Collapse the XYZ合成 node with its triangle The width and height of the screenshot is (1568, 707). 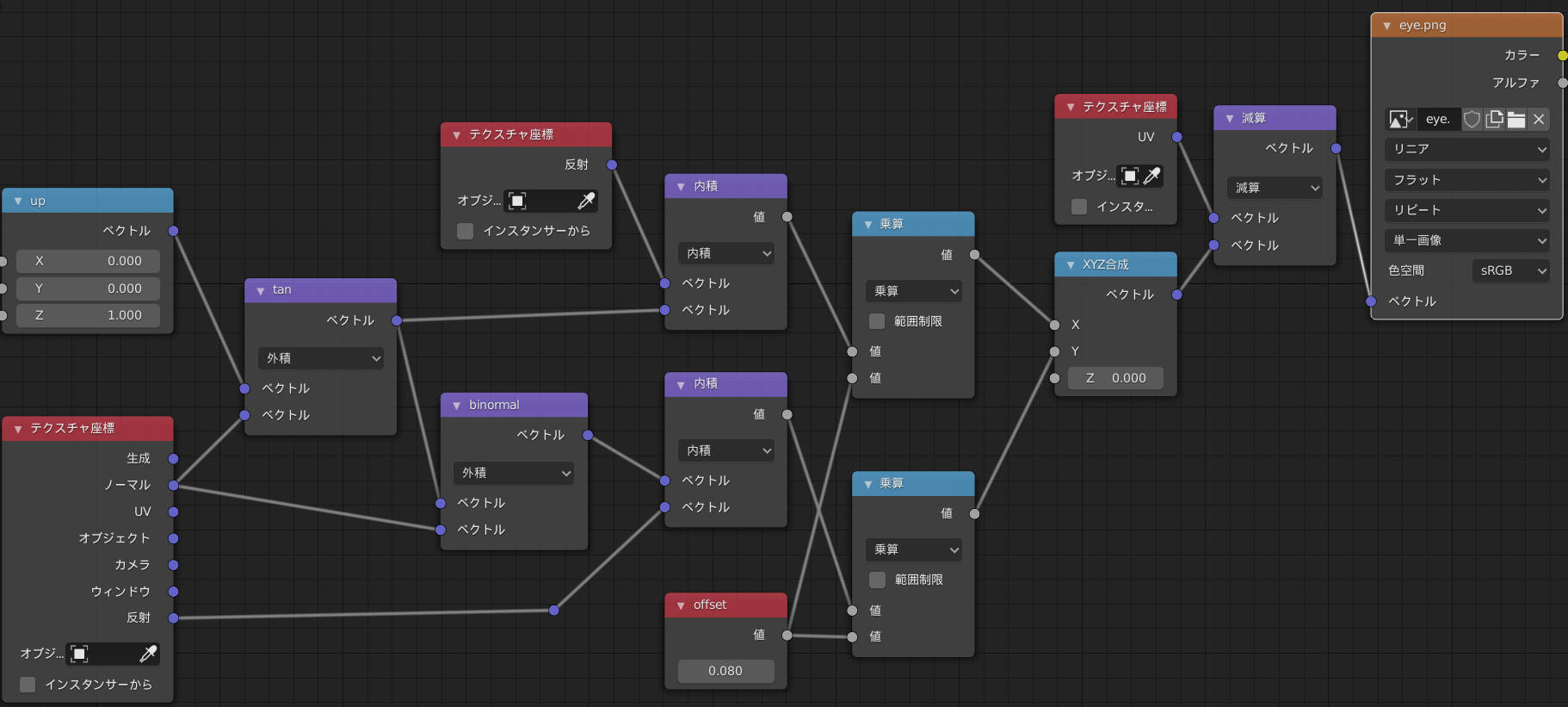coord(1071,265)
